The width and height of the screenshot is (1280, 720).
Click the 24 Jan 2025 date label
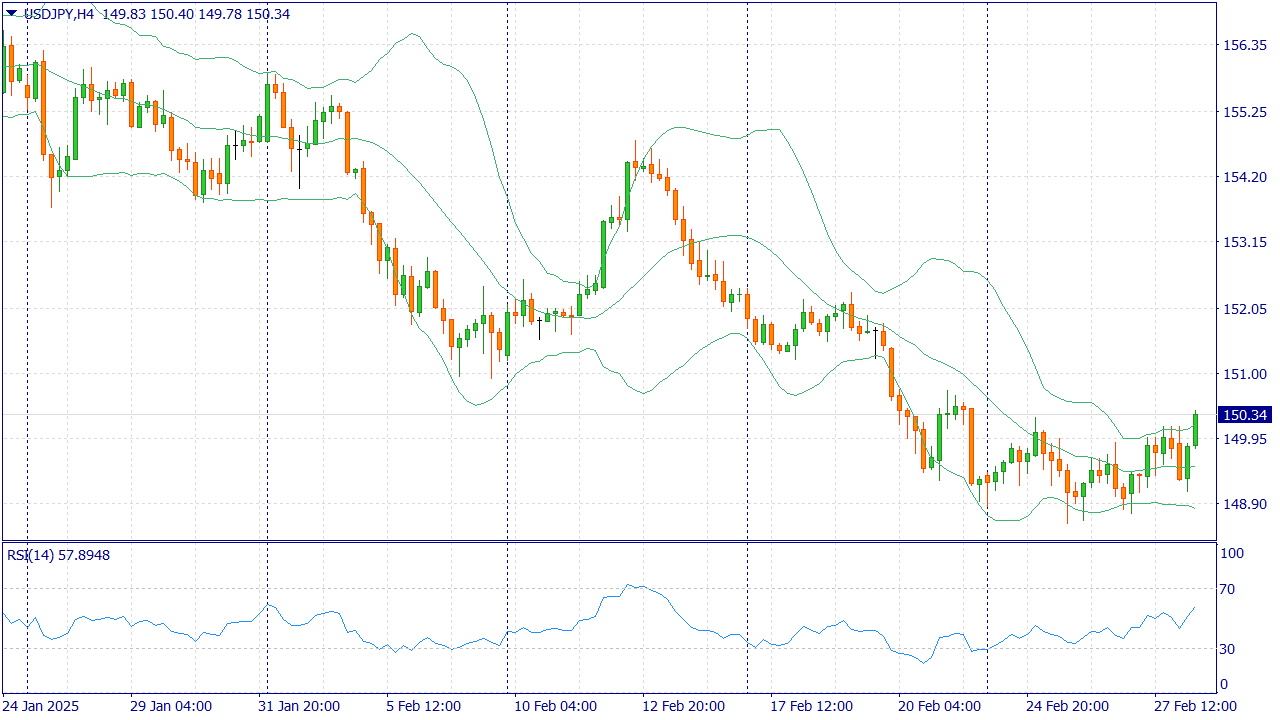(x=41, y=706)
